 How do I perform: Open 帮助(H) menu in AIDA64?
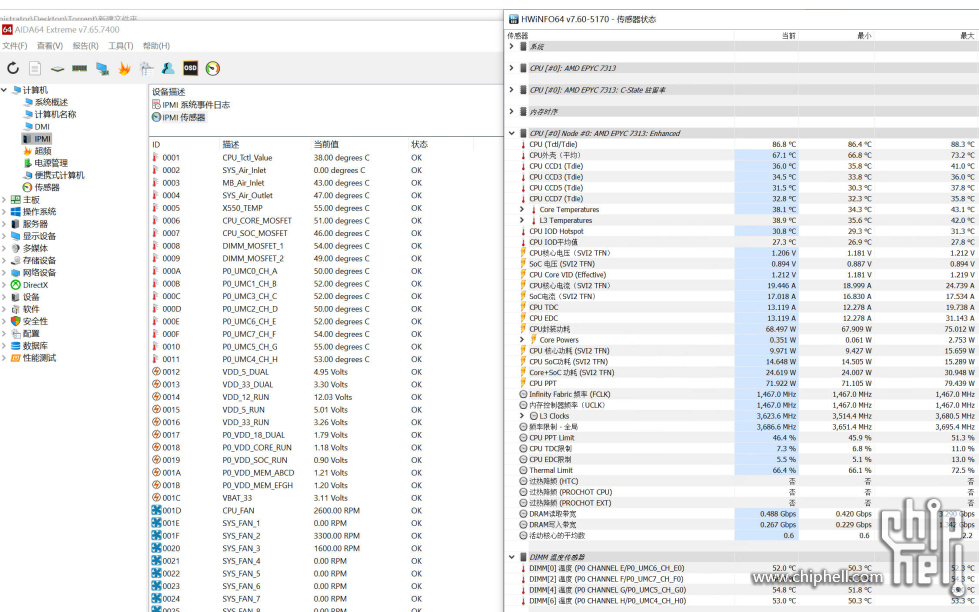[156, 46]
